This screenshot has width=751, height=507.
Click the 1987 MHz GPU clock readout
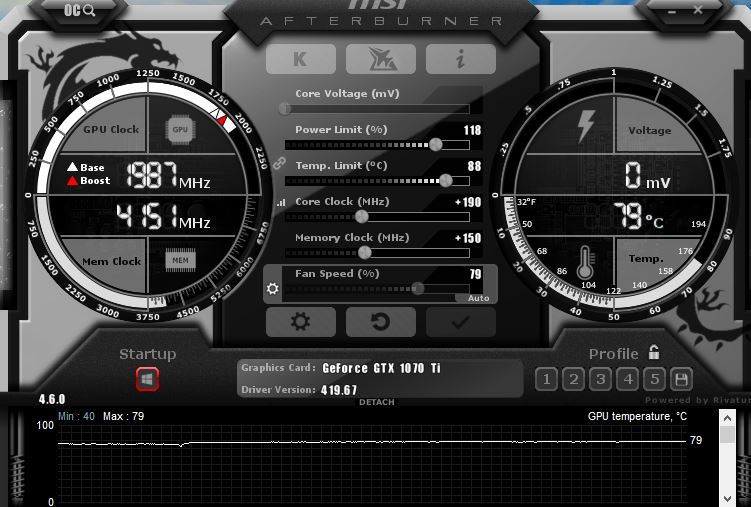coord(168,174)
